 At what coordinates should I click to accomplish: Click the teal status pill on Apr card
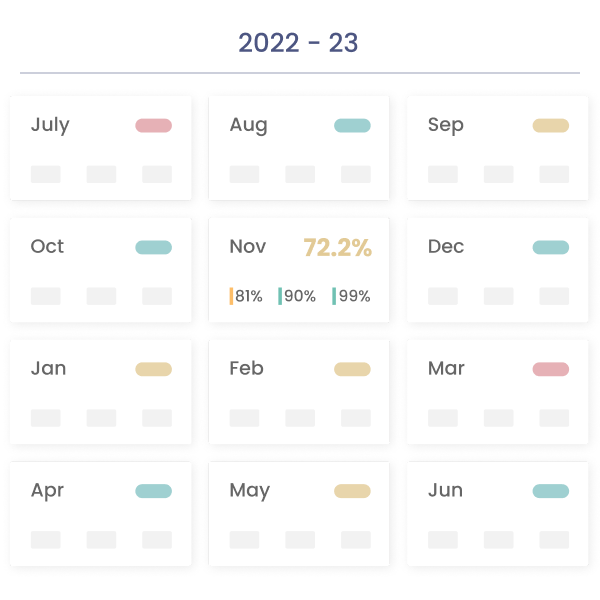(x=153, y=492)
